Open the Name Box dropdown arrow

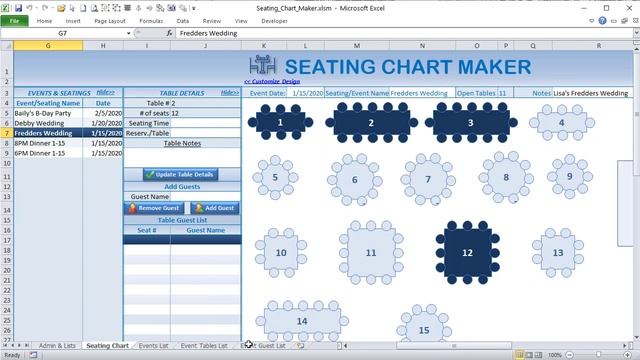tap(129, 33)
